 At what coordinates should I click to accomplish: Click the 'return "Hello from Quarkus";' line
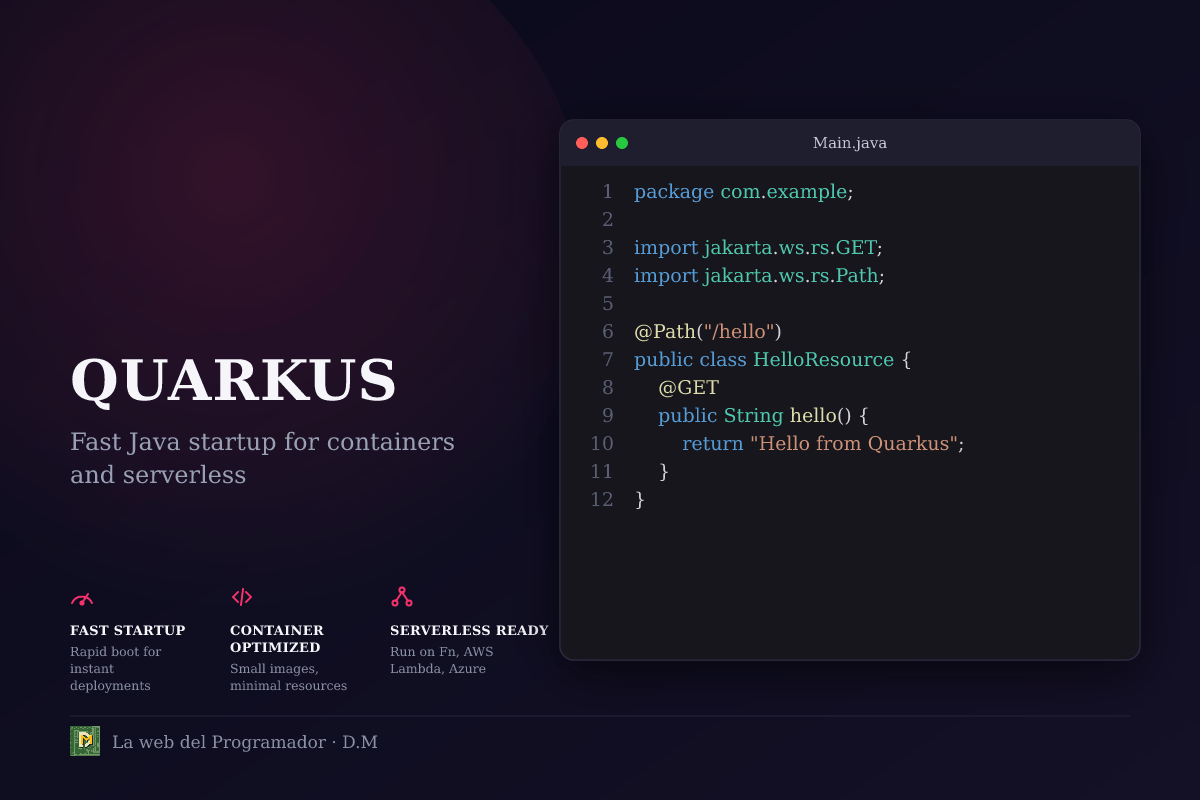pyautogui.click(x=823, y=444)
